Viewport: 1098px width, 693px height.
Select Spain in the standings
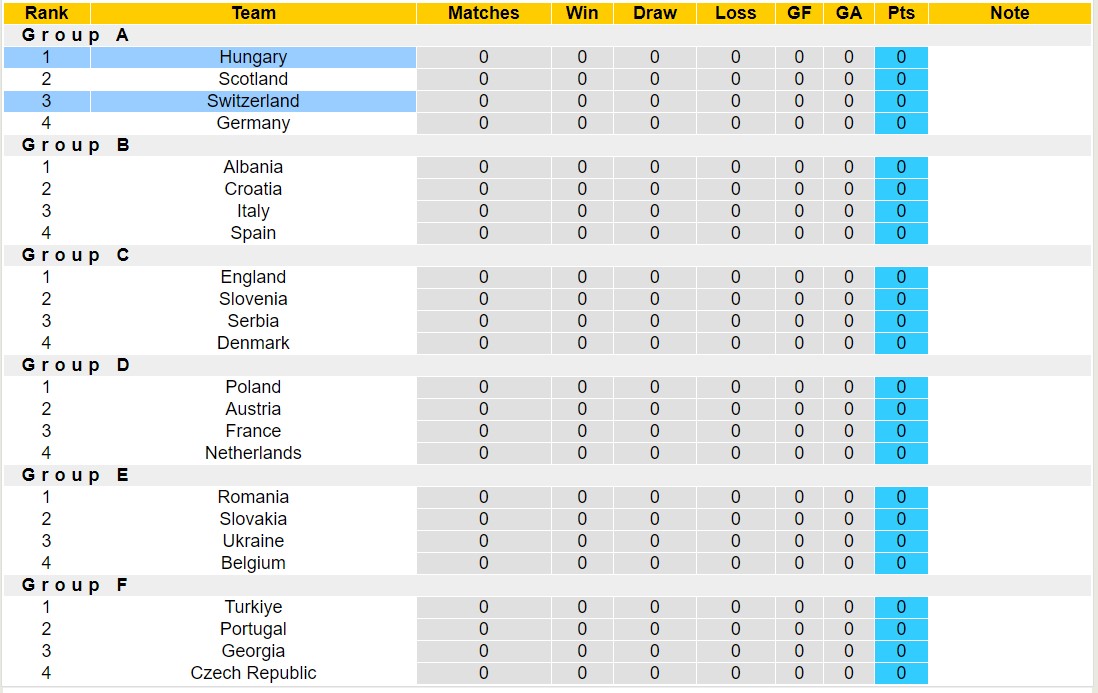253,233
